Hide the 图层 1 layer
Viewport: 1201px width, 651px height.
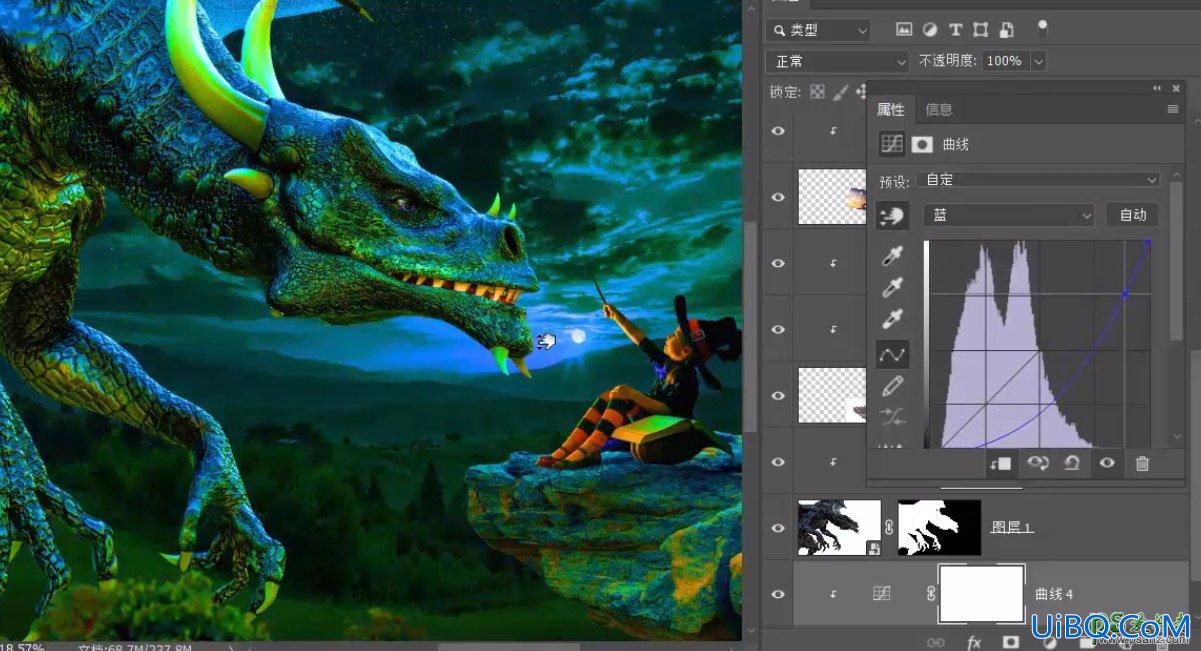click(778, 528)
